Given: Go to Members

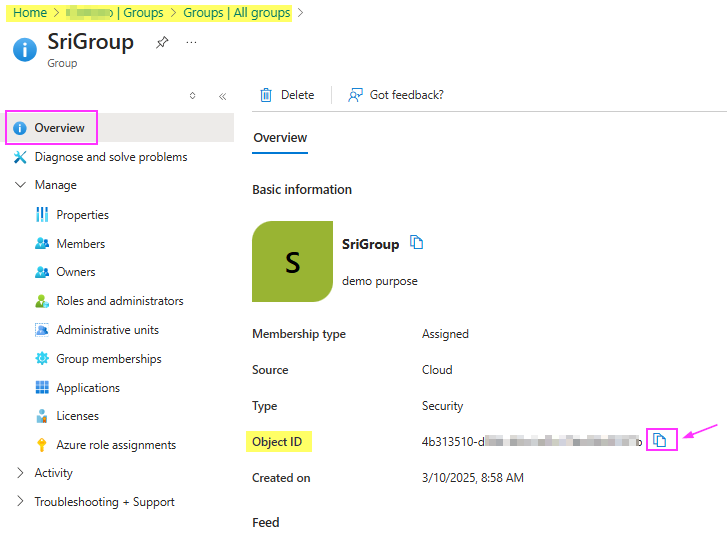Looking at the screenshot, I should point(81,243).
